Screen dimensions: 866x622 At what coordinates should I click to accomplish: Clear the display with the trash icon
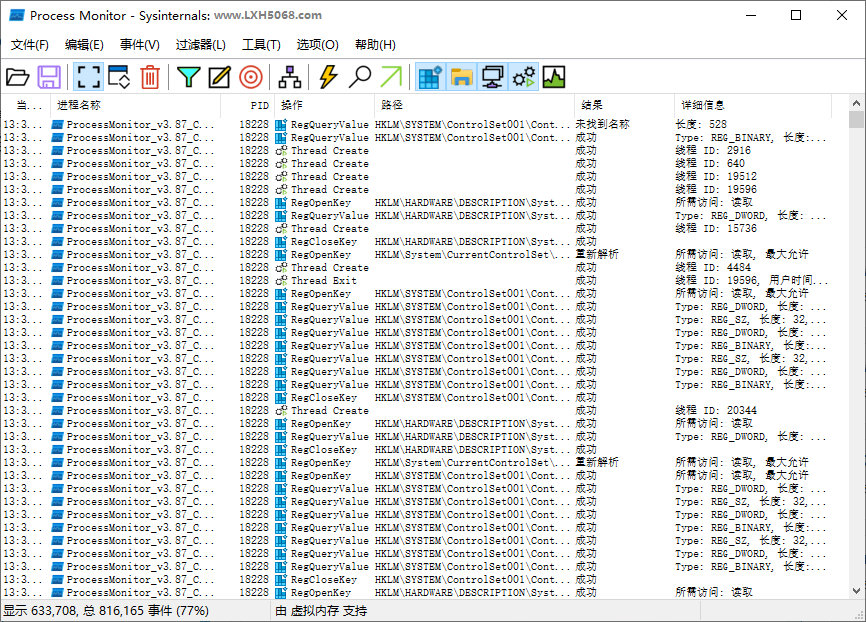[x=150, y=77]
